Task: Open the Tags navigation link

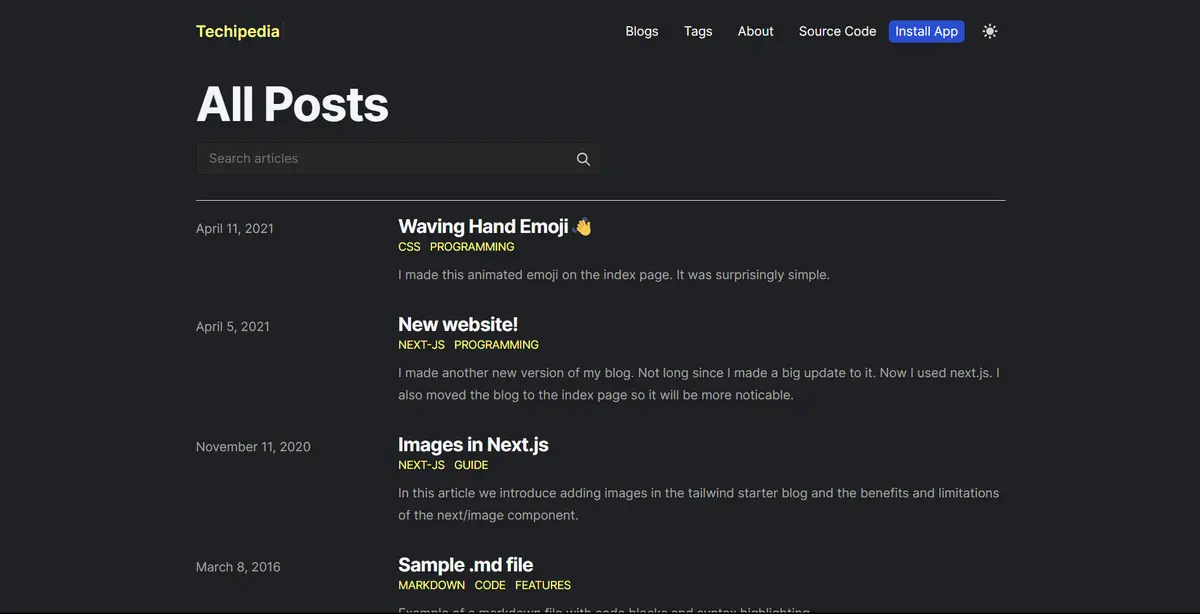Action: pyautogui.click(x=698, y=31)
